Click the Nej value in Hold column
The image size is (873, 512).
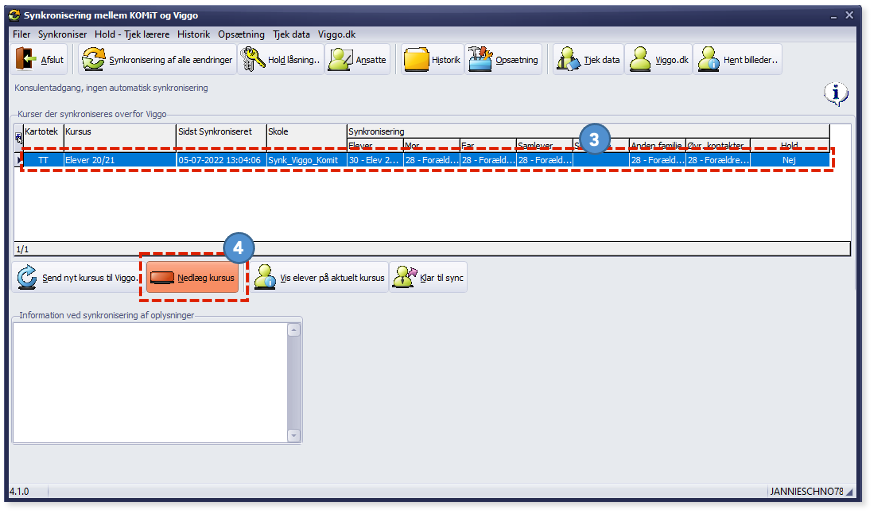pyautogui.click(x=789, y=160)
